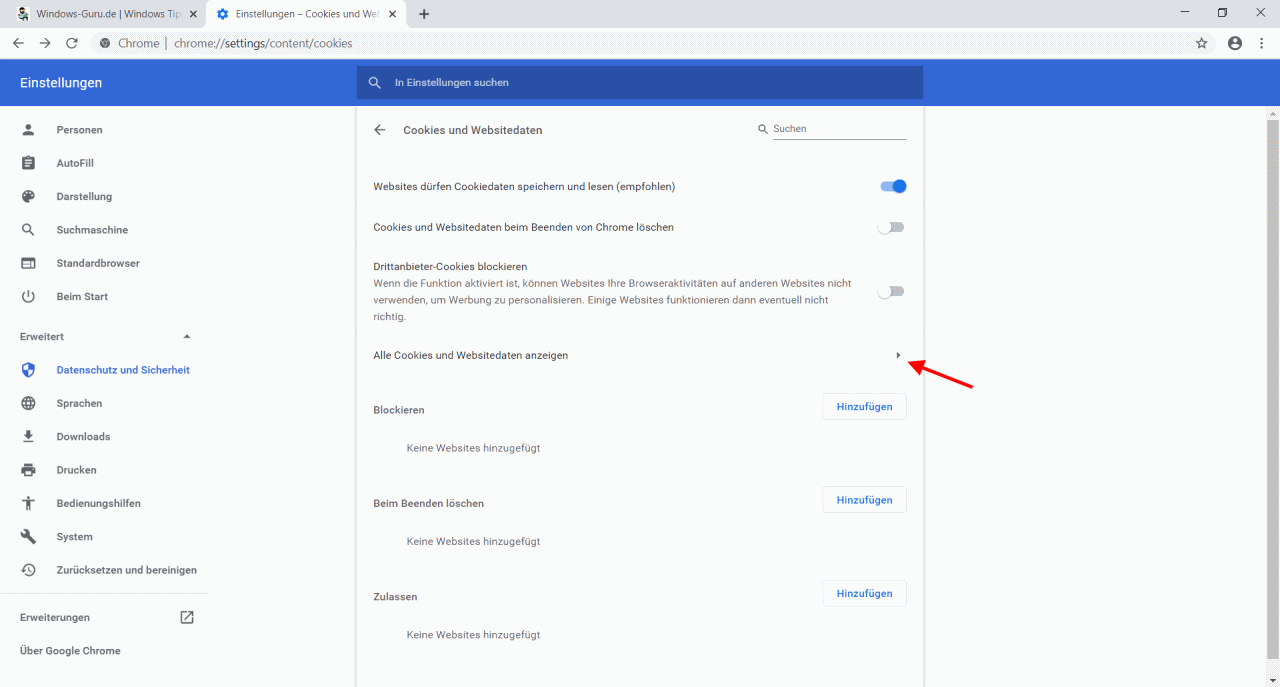Switch to the Windows-Guru.de tab

point(105,14)
